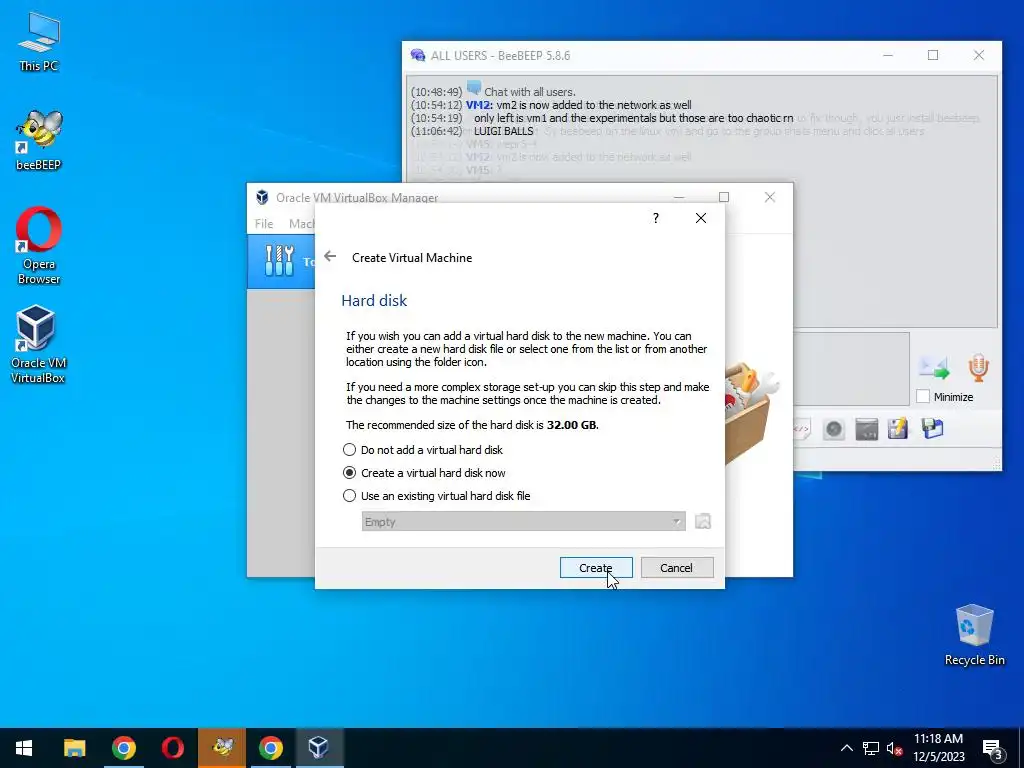The width and height of the screenshot is (1024, 768).
Task: Click the microphone voice message icon in BeeBEEP
Action: pyautogui.click(x=978, y=368)
